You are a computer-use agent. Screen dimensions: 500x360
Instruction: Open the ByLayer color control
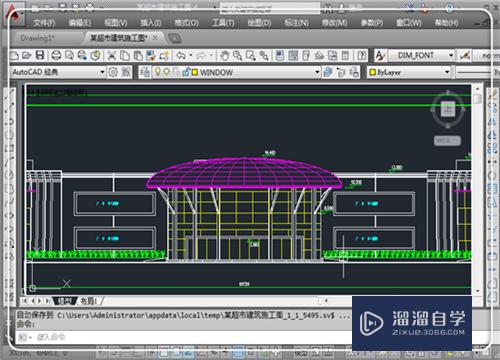click(x=409, y=72)
